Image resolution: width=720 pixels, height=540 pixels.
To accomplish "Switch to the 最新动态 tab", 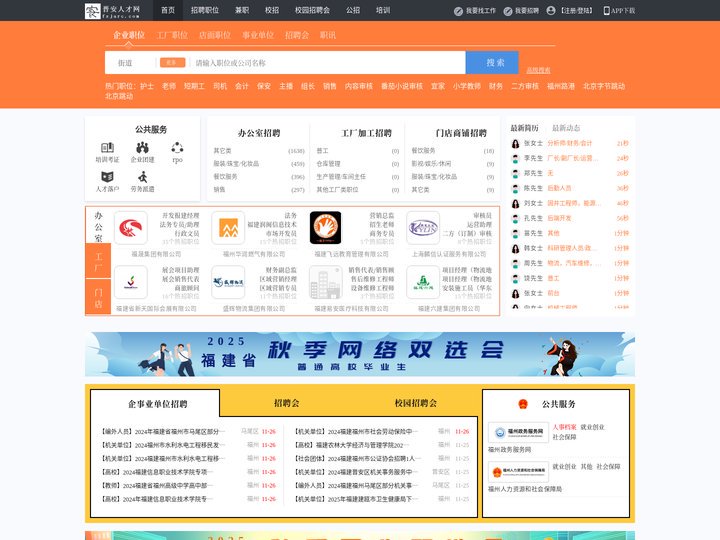I will pyautogui.click(x=566, y=128).
